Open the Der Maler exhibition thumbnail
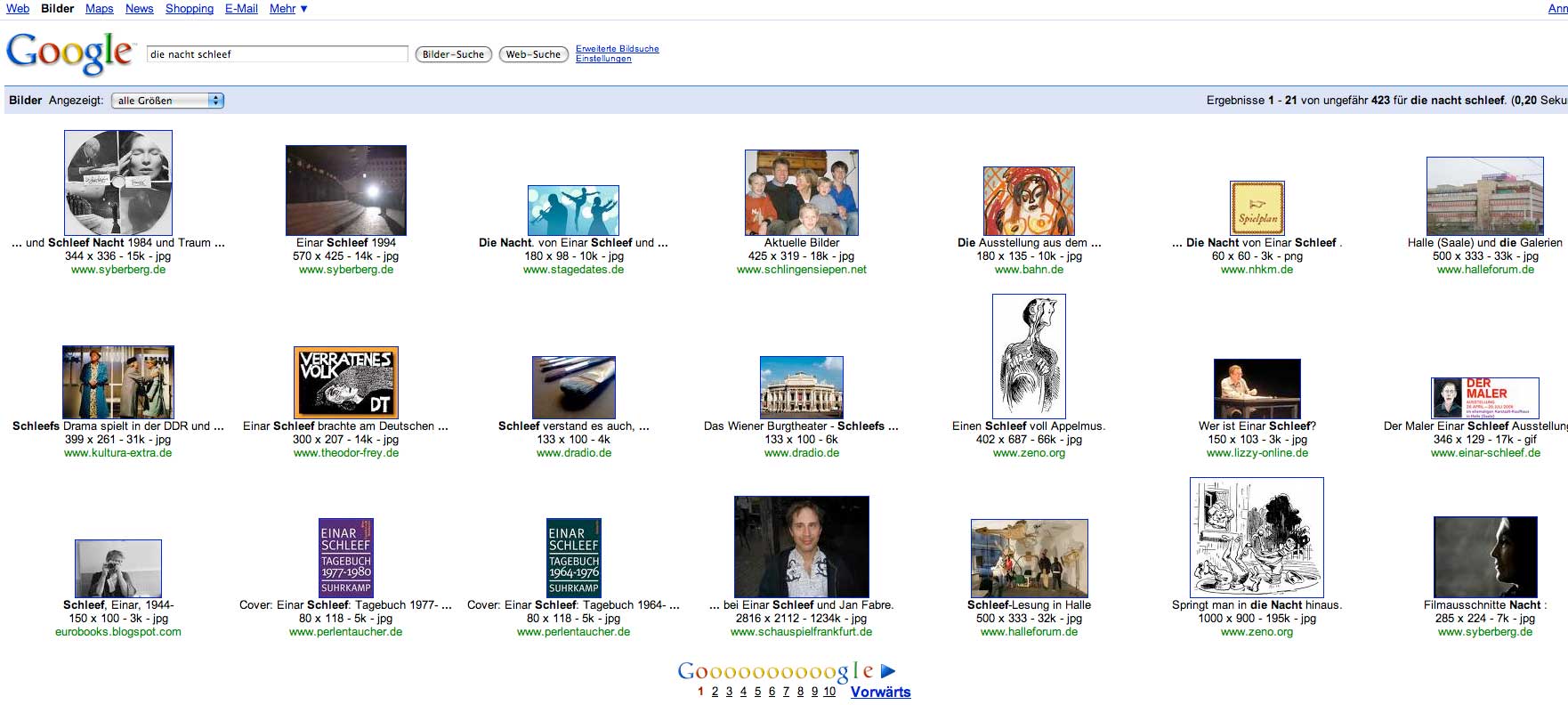1568x705 pixels. [1484, 398]
